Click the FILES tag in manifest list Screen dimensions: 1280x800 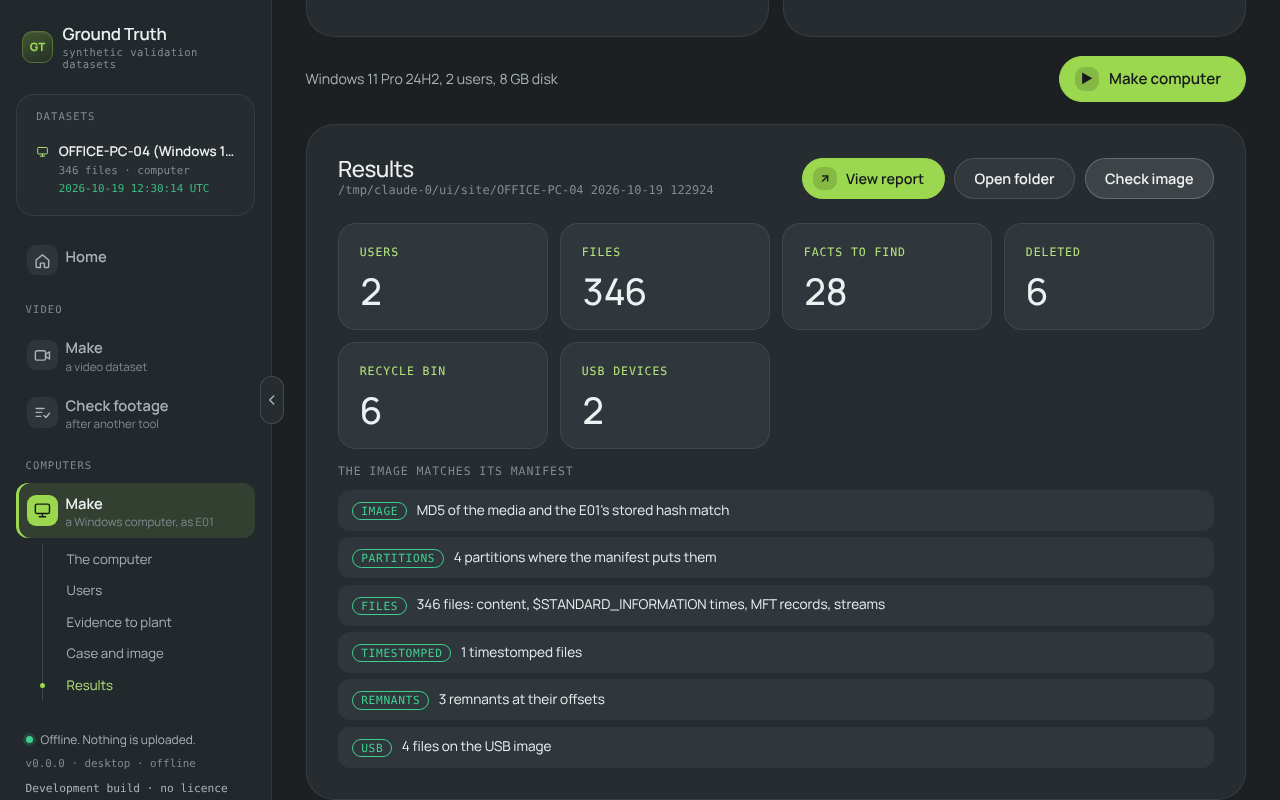(x=379, y=605)
